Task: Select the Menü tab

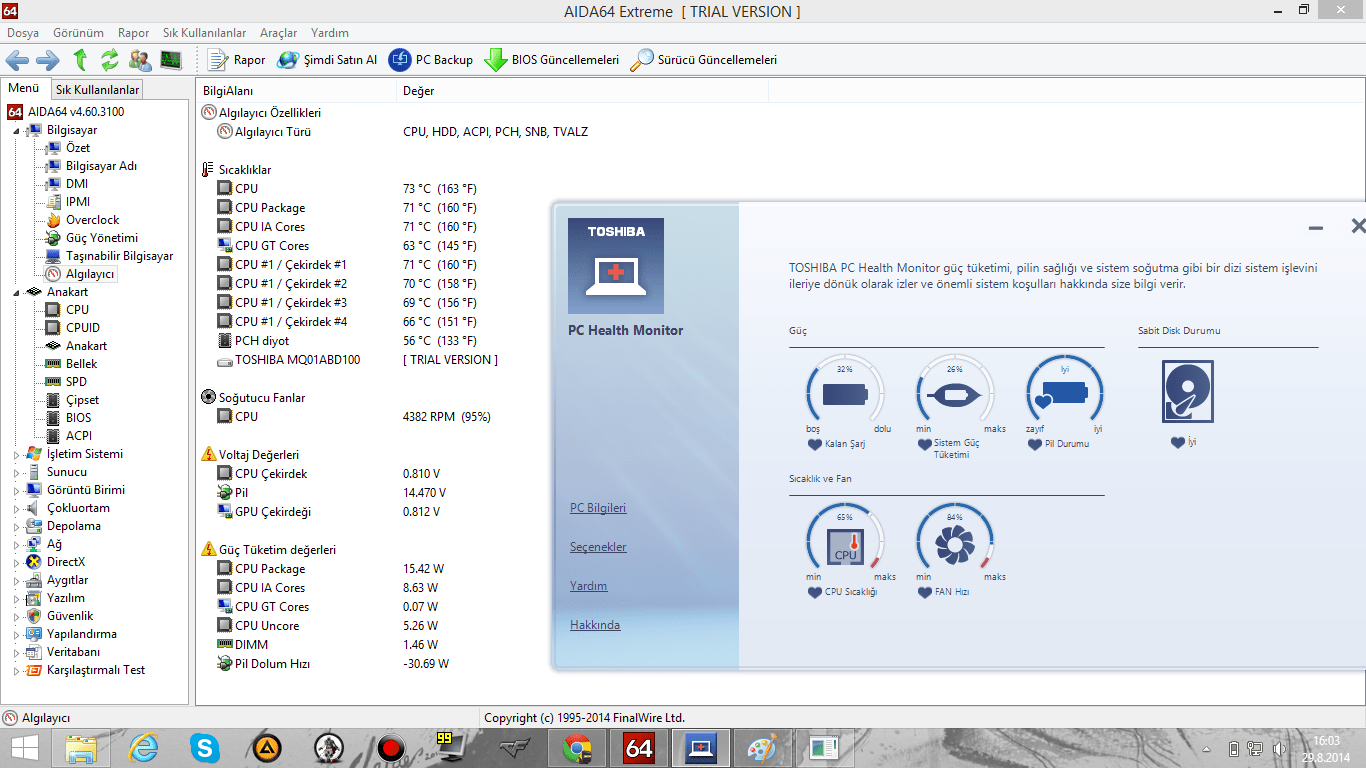Action: tap(24, 89)
